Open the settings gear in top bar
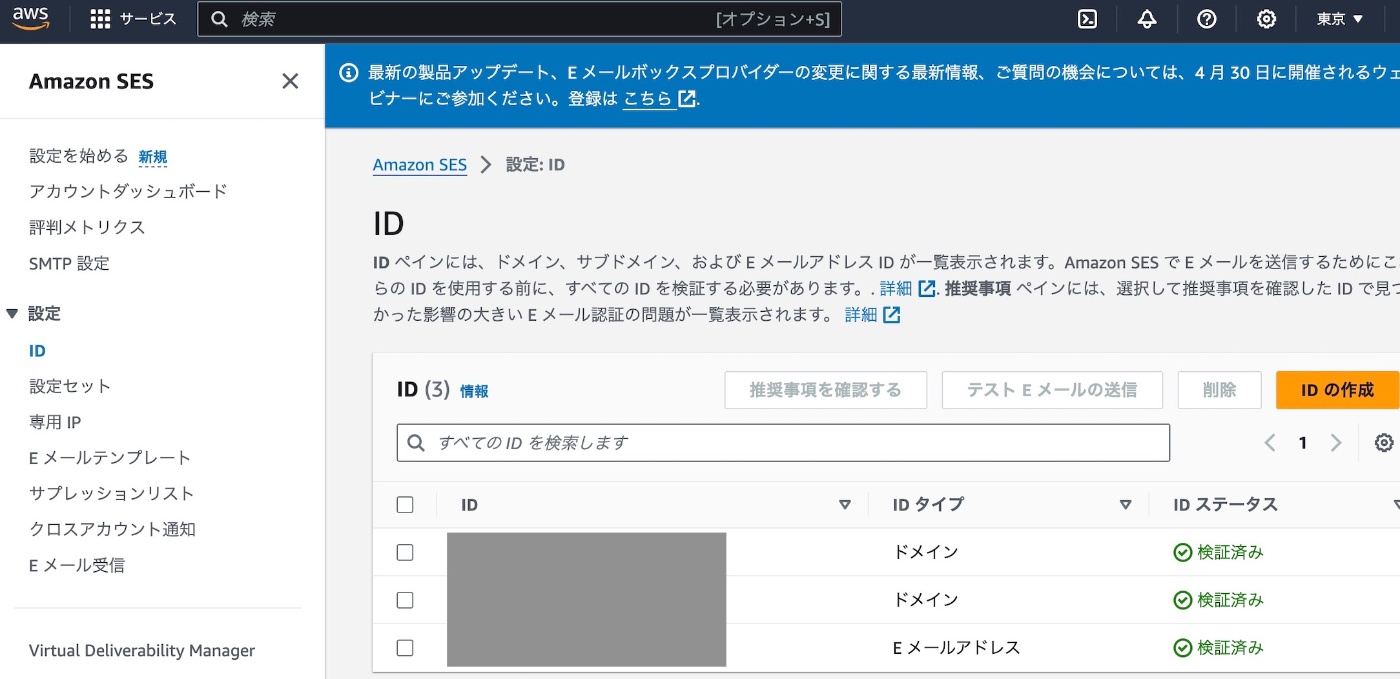Image resolution: width=1400 pixels, height=679 pixels. (1266, 19)
